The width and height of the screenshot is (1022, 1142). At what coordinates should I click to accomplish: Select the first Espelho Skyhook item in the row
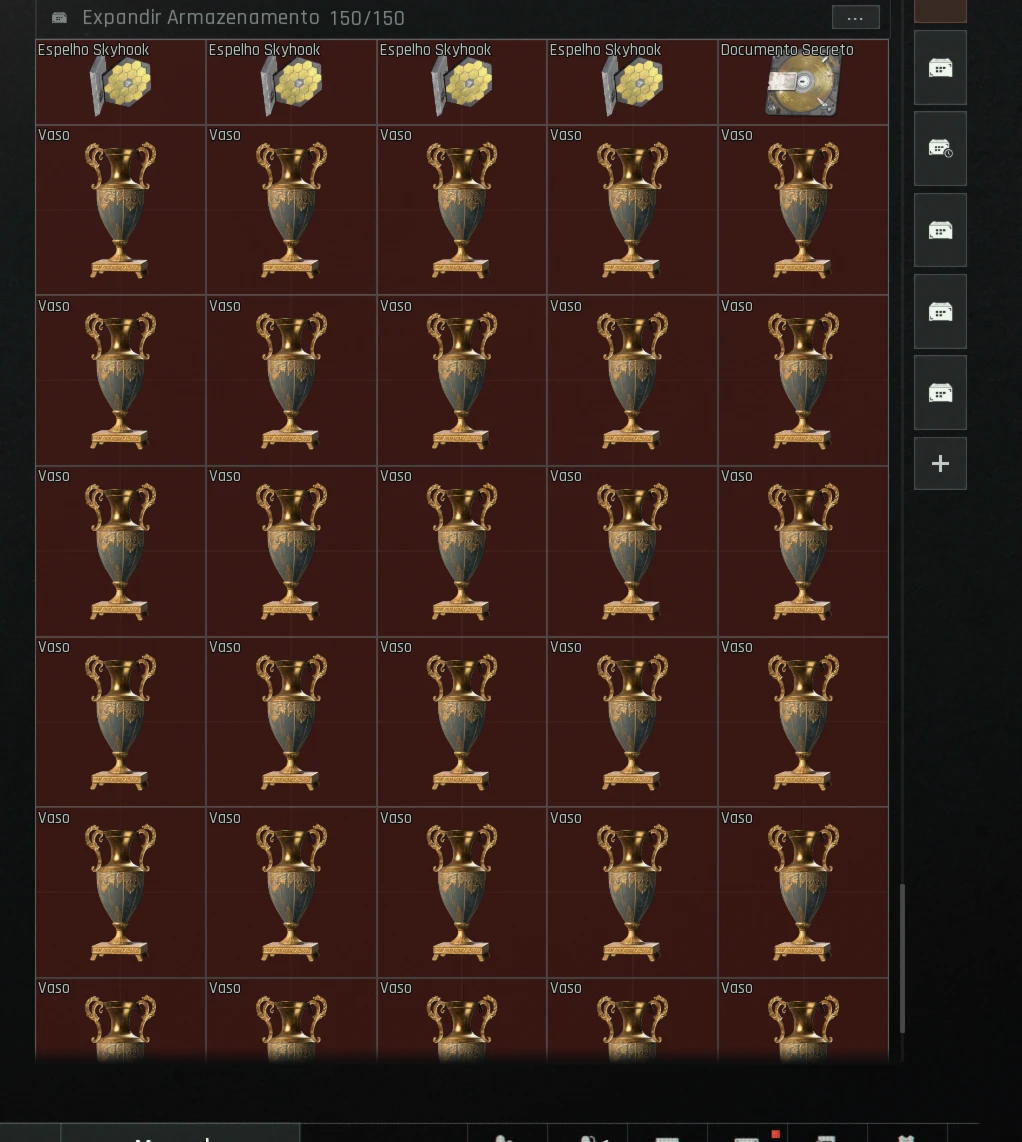pyautogui.click(x=120, y=82)
